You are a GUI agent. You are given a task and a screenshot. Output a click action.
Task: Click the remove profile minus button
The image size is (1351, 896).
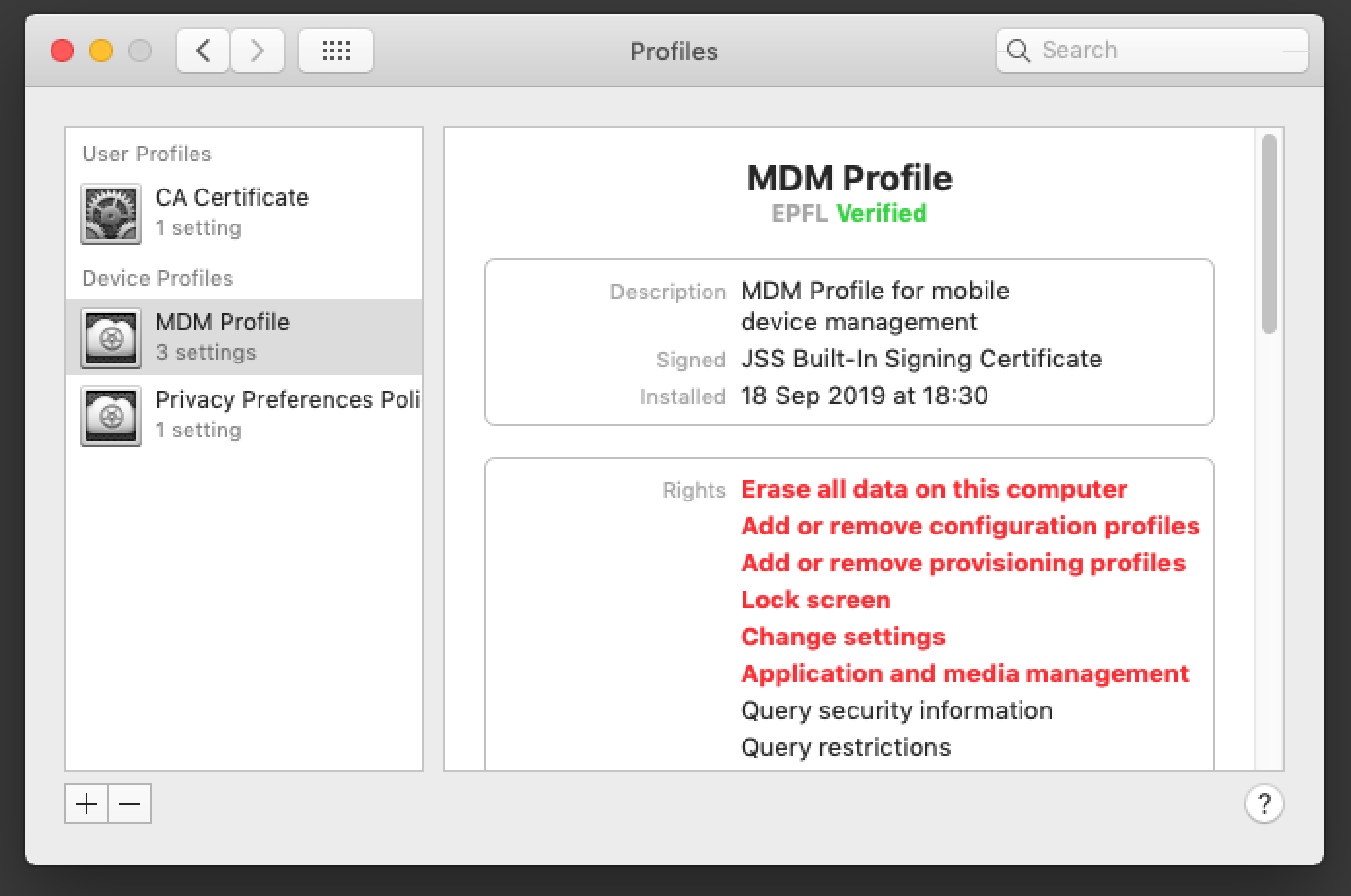point(129,804)
